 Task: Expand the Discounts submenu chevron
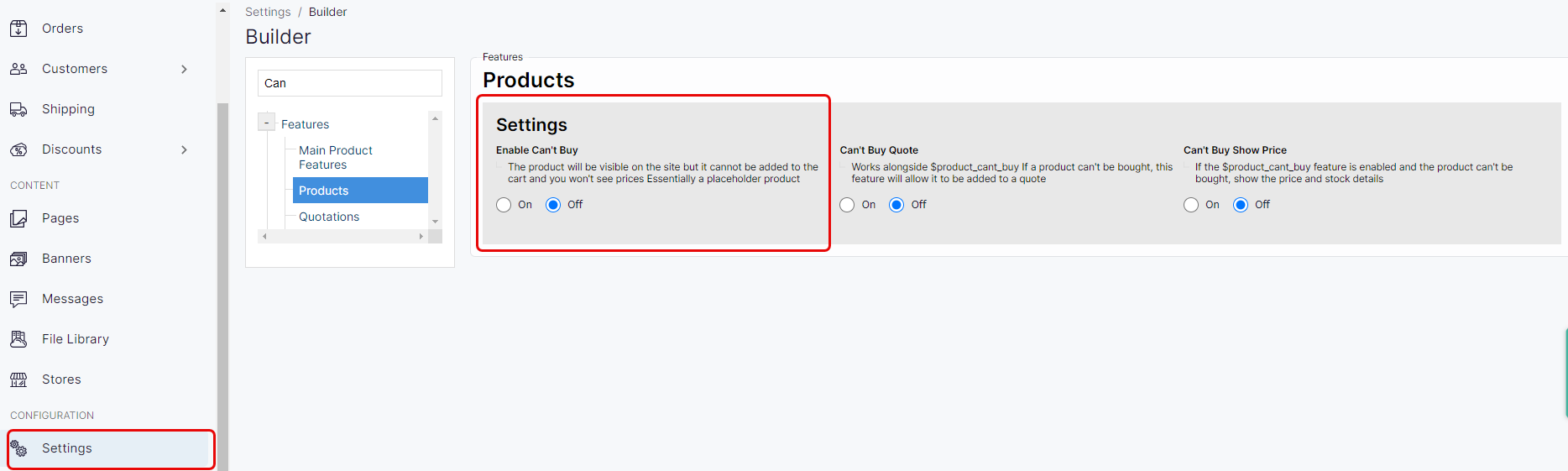point(184,149)
